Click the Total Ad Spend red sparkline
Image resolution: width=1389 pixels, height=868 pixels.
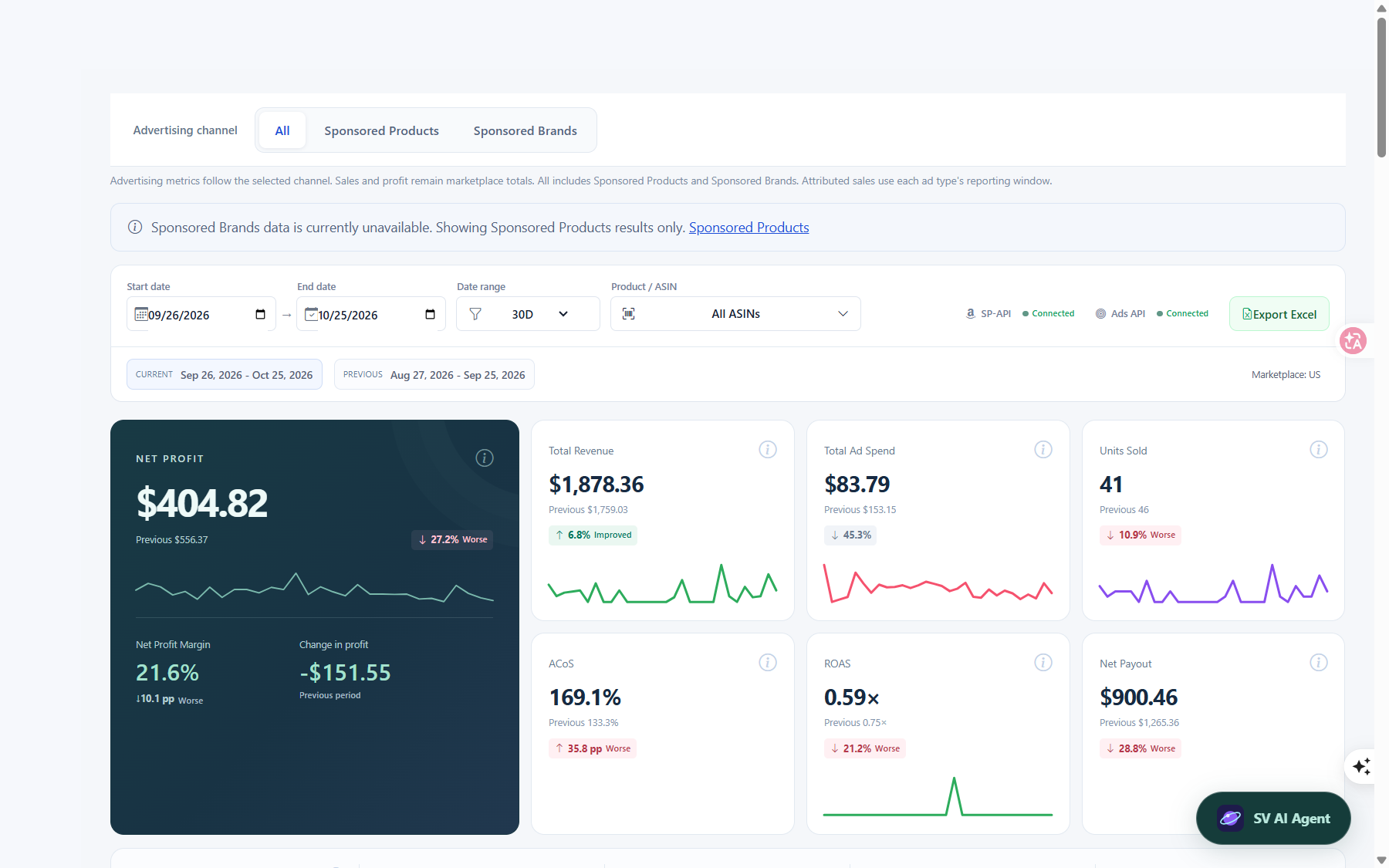(938, 583)
